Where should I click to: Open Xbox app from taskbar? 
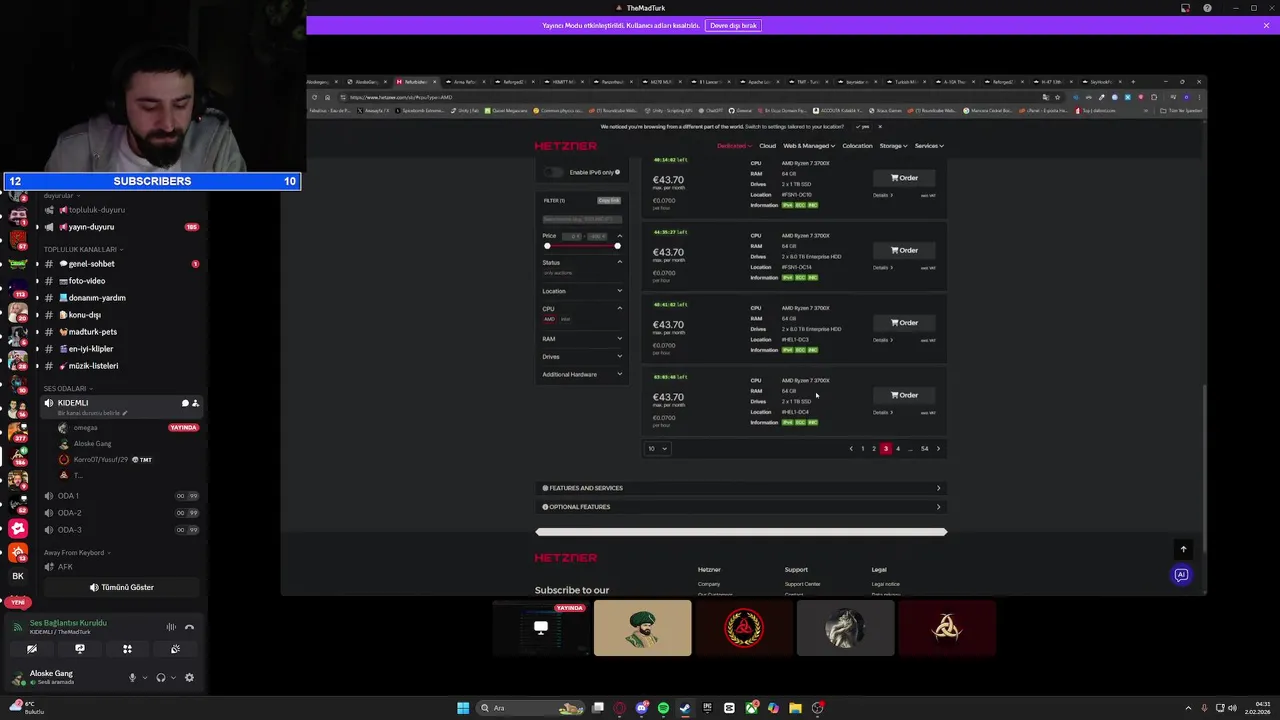coord(752,708)
